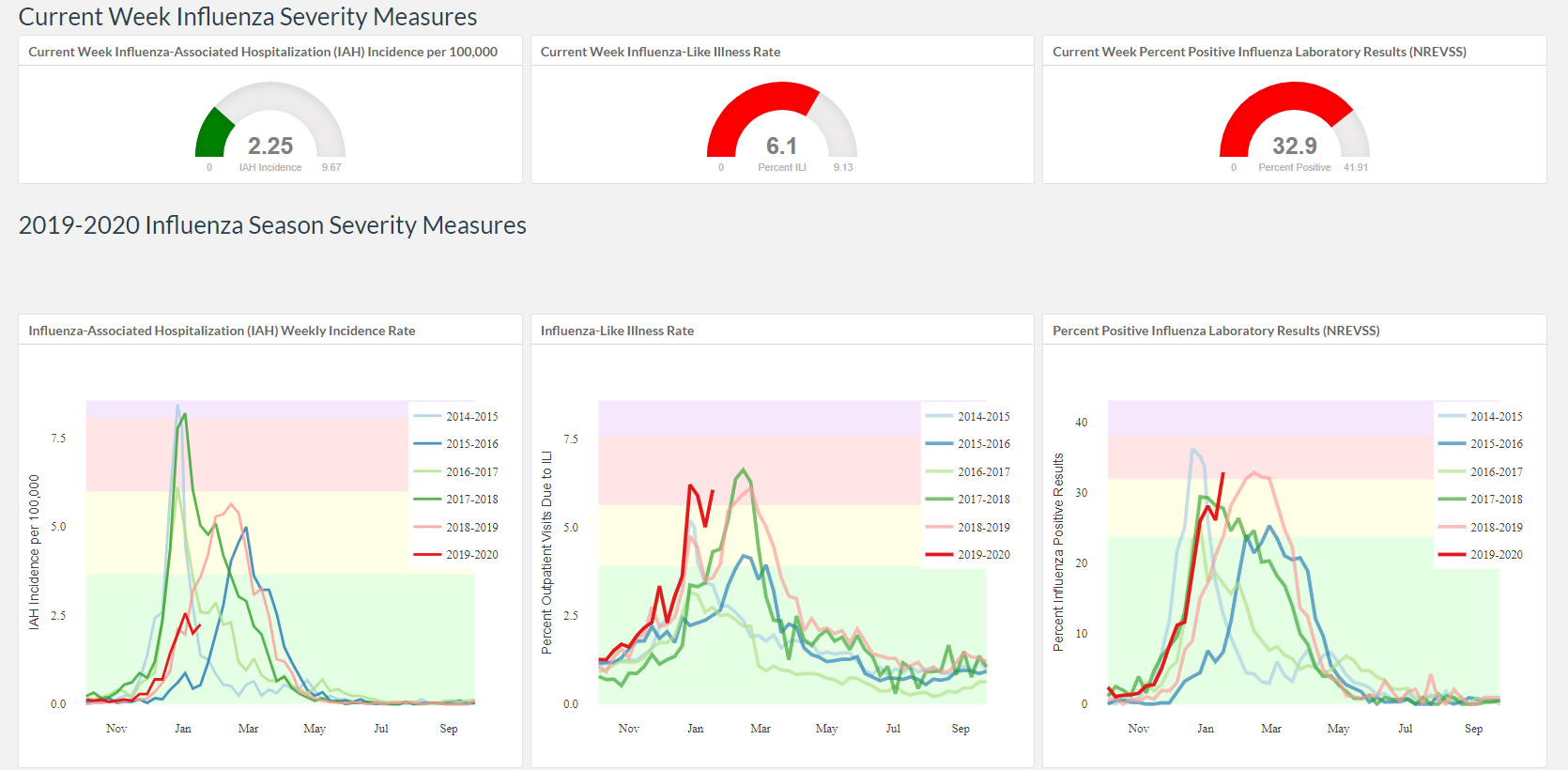1568x770 pixels.
Task: Click the Jan tick on the IAH chart
Action: click(183, 729)
